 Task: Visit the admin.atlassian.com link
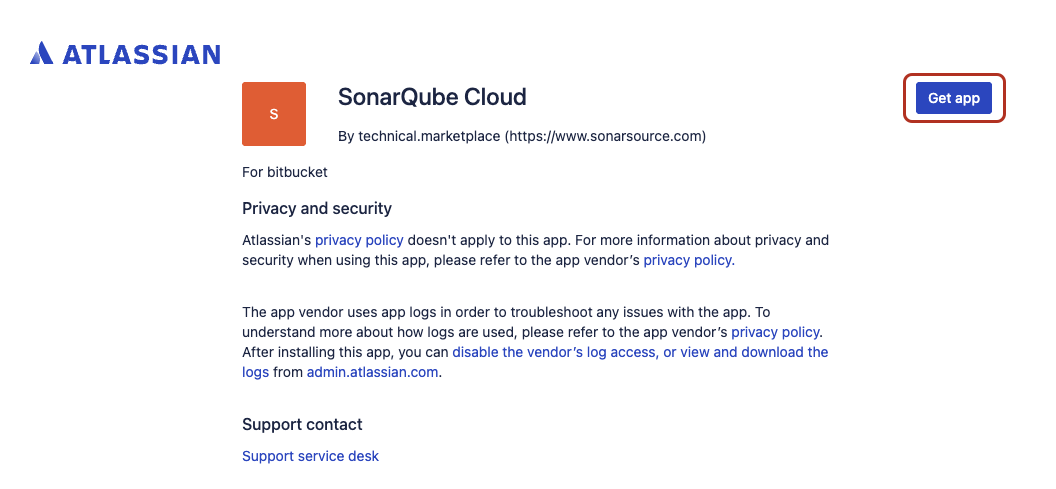[372, 372]
